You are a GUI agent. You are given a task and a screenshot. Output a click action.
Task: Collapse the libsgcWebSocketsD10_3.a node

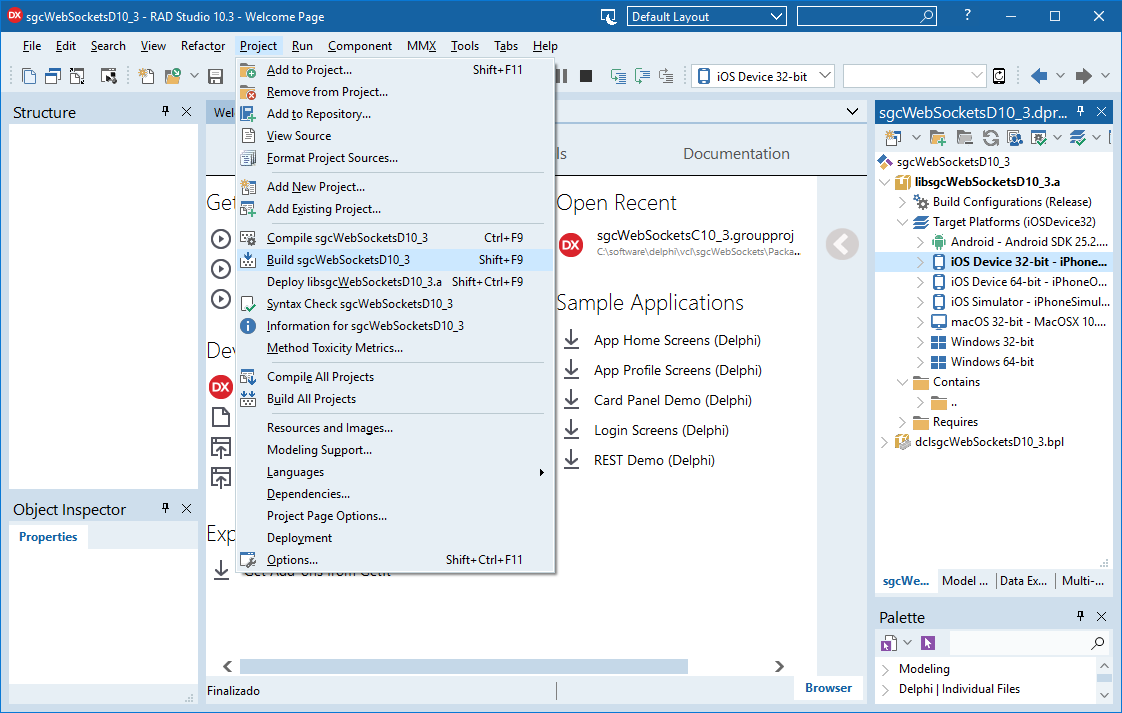tap(884, 182)
